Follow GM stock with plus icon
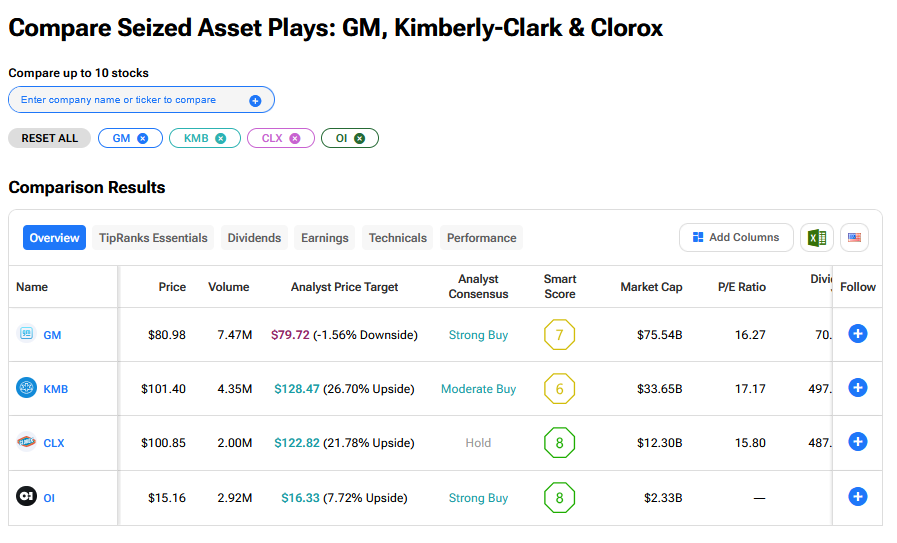The image size is (897, 543). (x=857, y=334)
